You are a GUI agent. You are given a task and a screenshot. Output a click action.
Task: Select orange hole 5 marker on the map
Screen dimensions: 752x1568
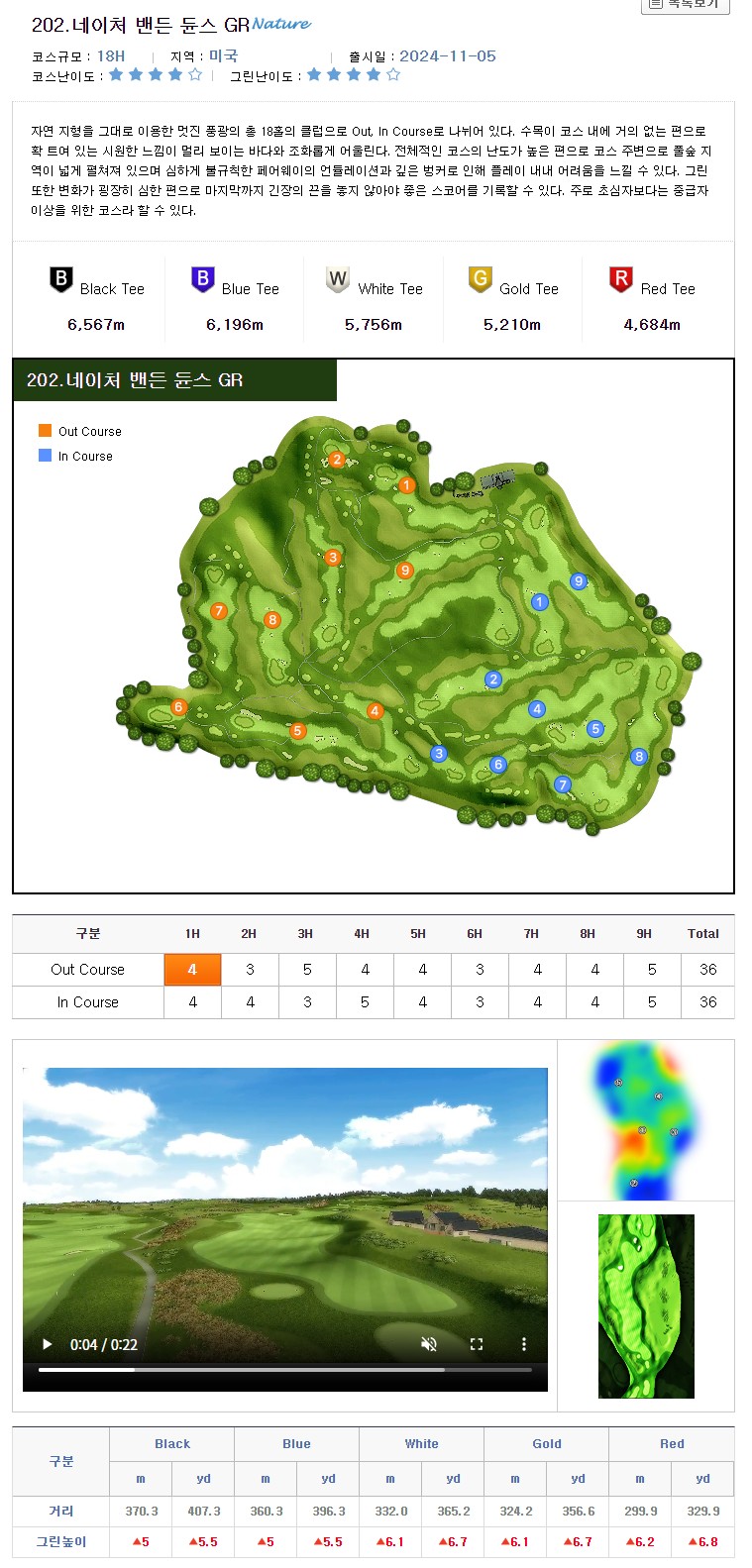[297, 731]
